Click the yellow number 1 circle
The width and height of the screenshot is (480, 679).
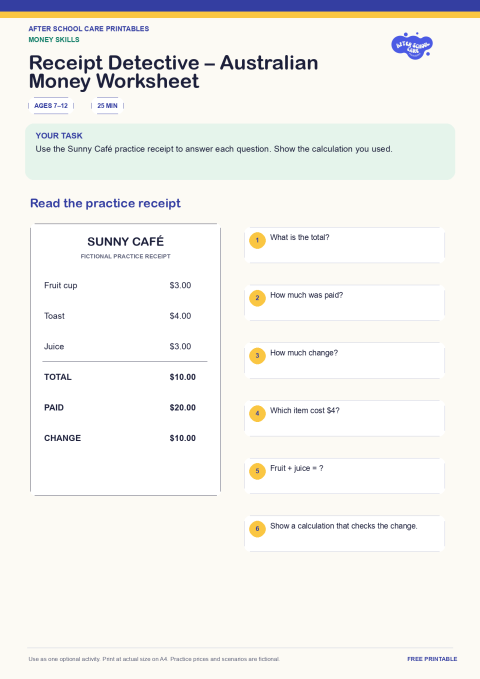(x=257, y=240)
